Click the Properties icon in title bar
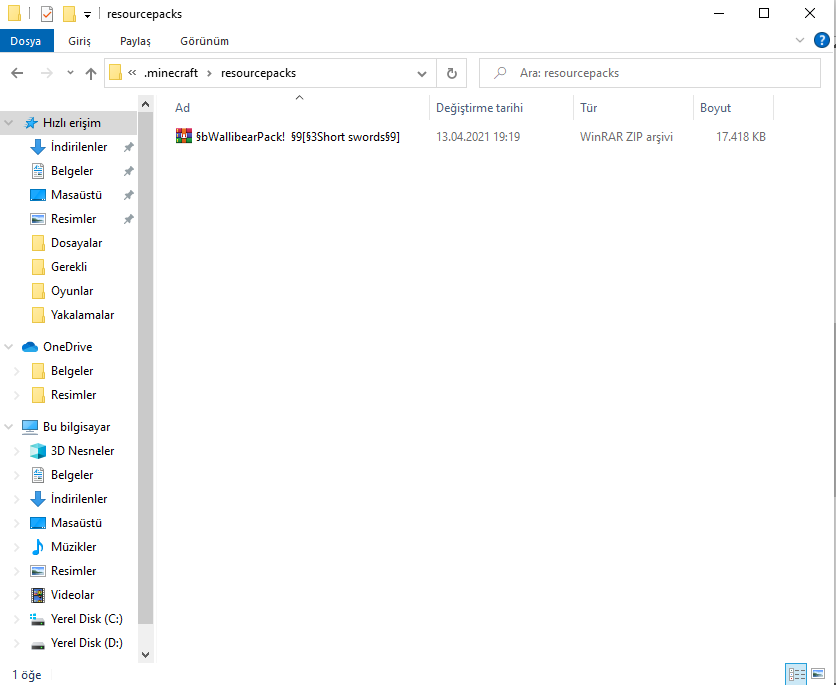 click(x=47, y=14)
